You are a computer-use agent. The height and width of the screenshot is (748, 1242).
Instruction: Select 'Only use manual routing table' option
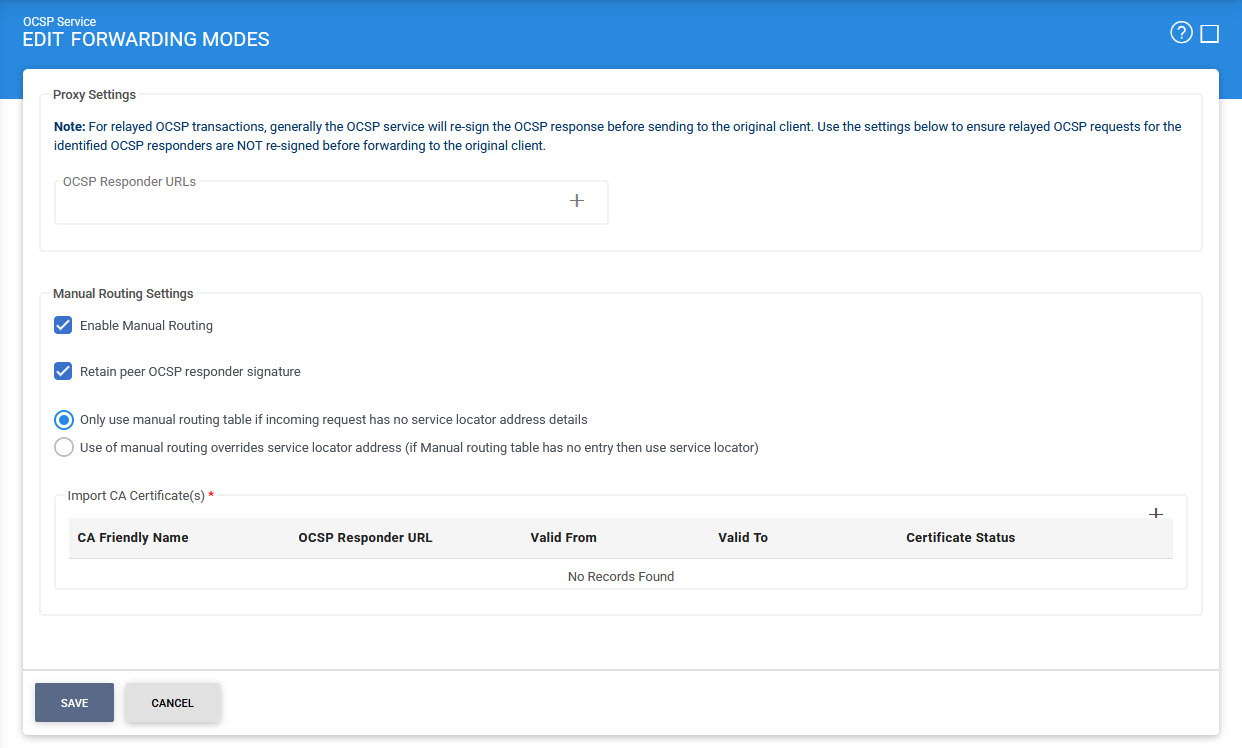[x=64, y=420]
